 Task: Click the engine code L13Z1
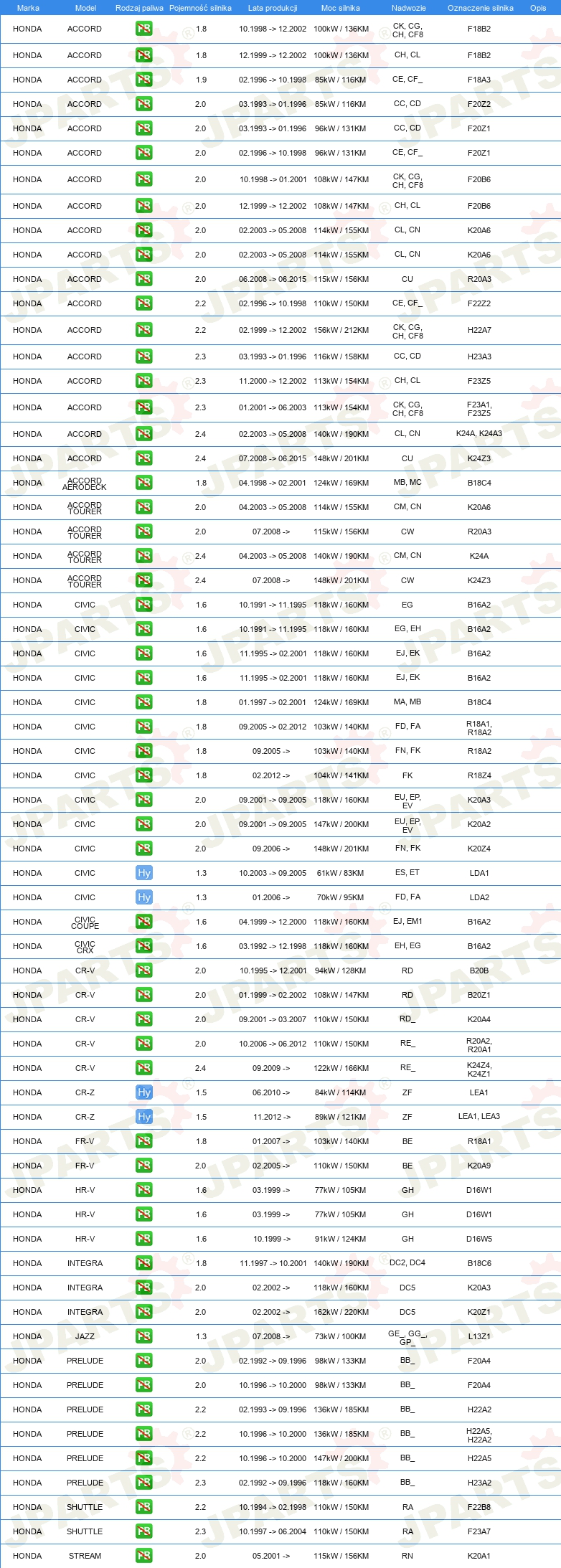(479, 1336)
